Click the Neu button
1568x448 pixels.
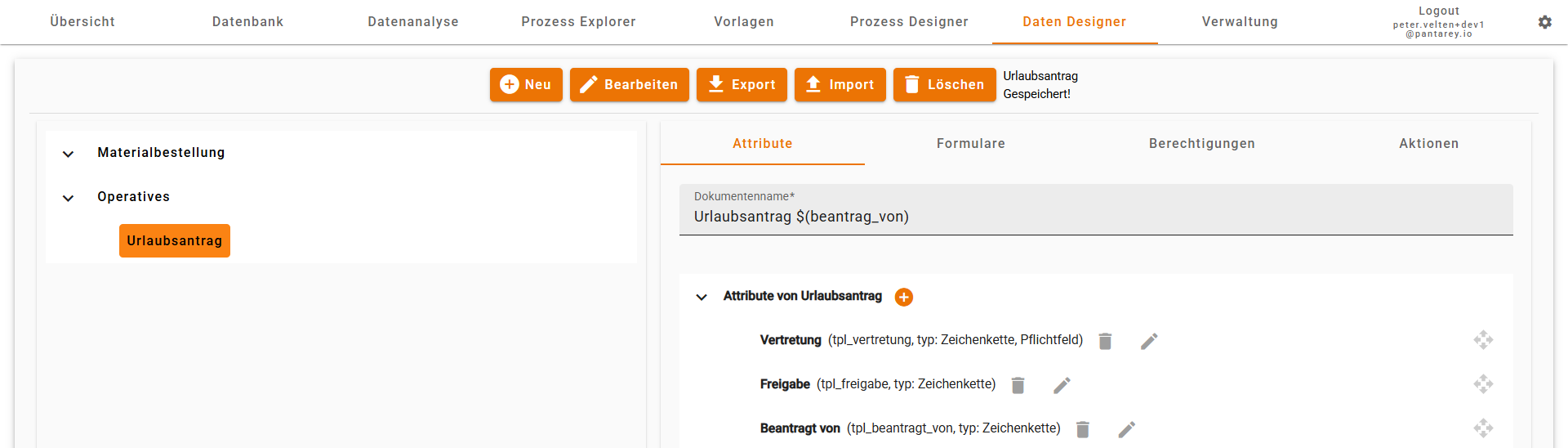pos(526,85)
